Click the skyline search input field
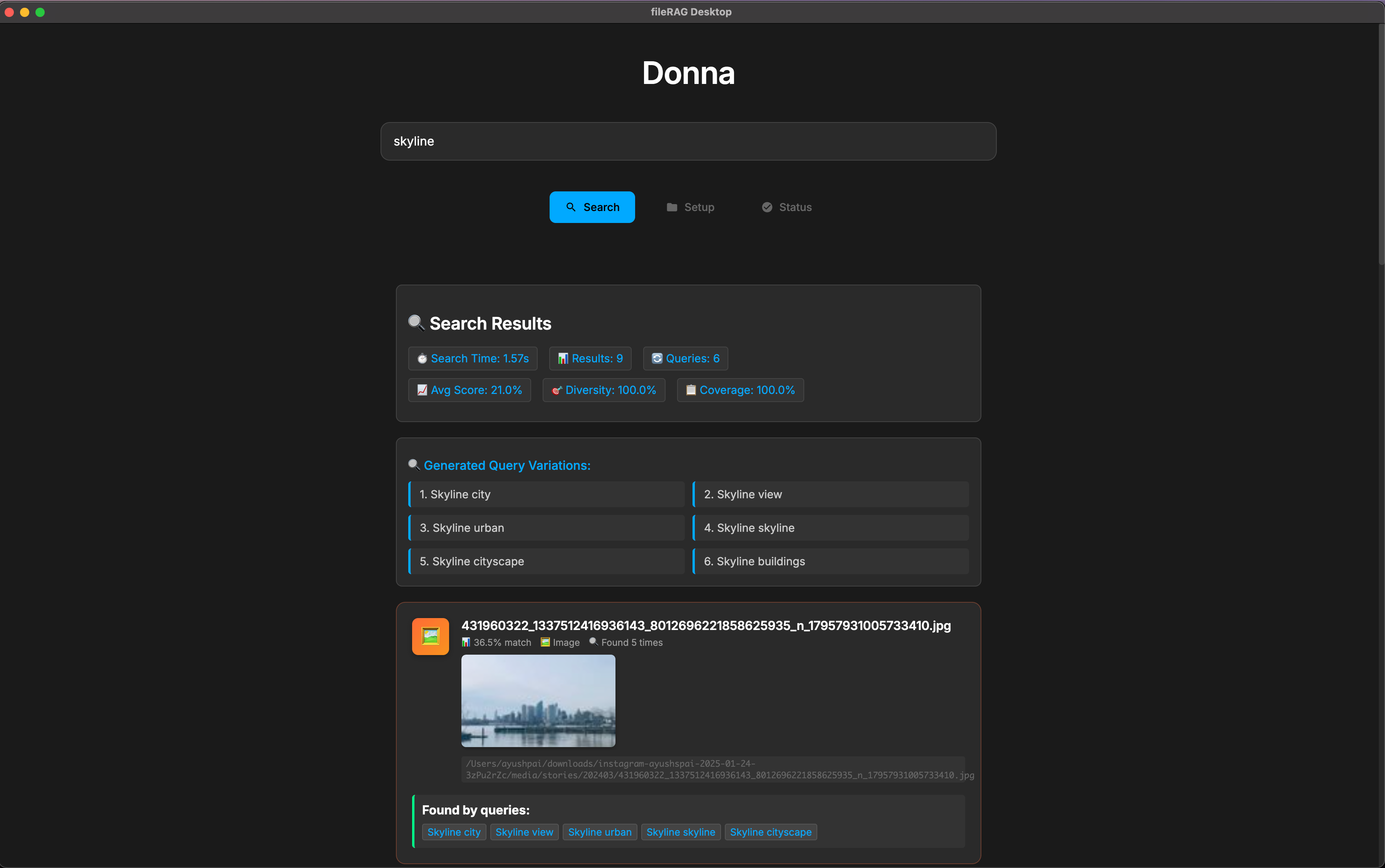This screenshot has height=868, width=1385. coord(688,141)
